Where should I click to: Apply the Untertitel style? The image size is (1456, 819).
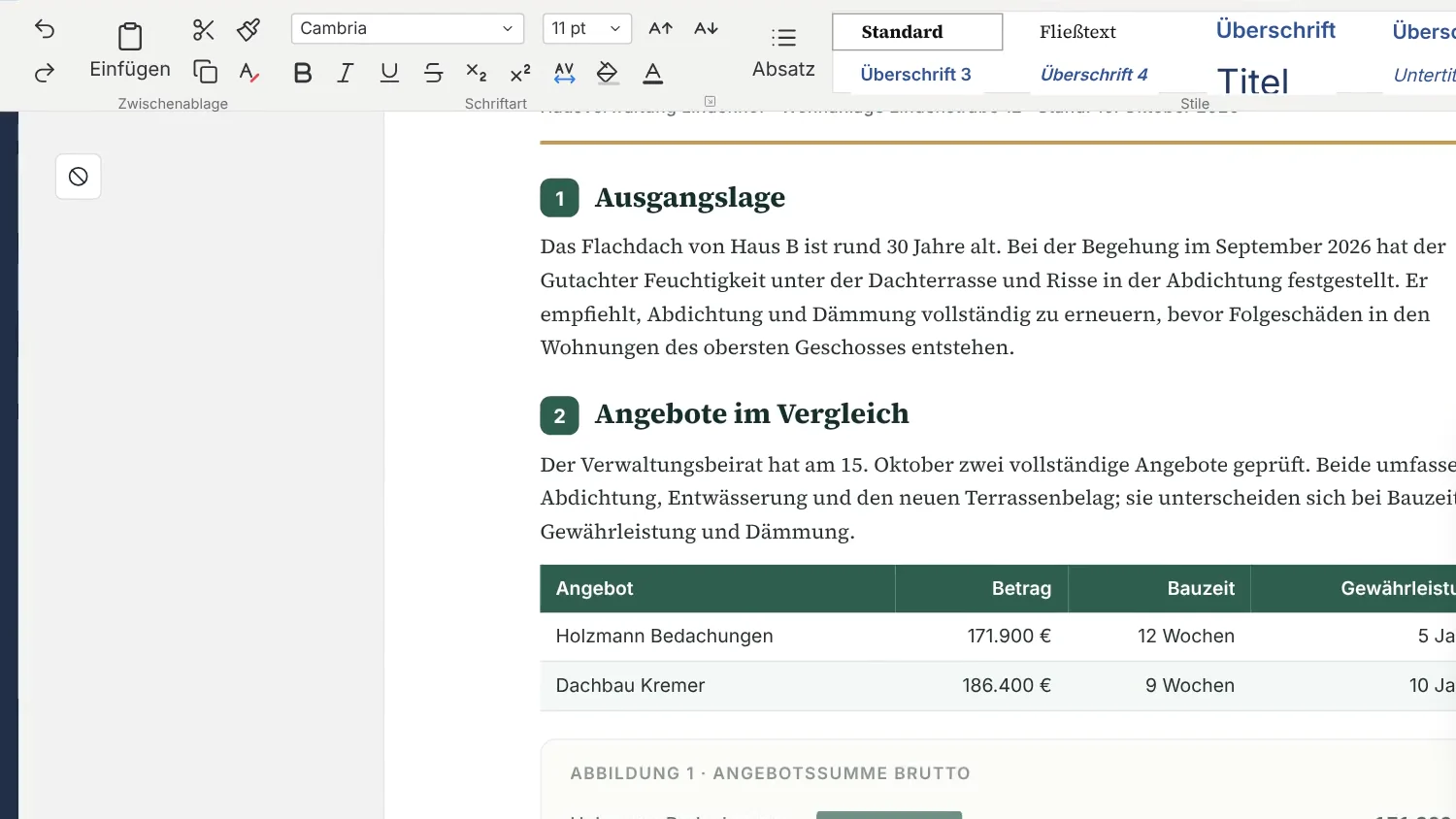(x=1423, y=75)
